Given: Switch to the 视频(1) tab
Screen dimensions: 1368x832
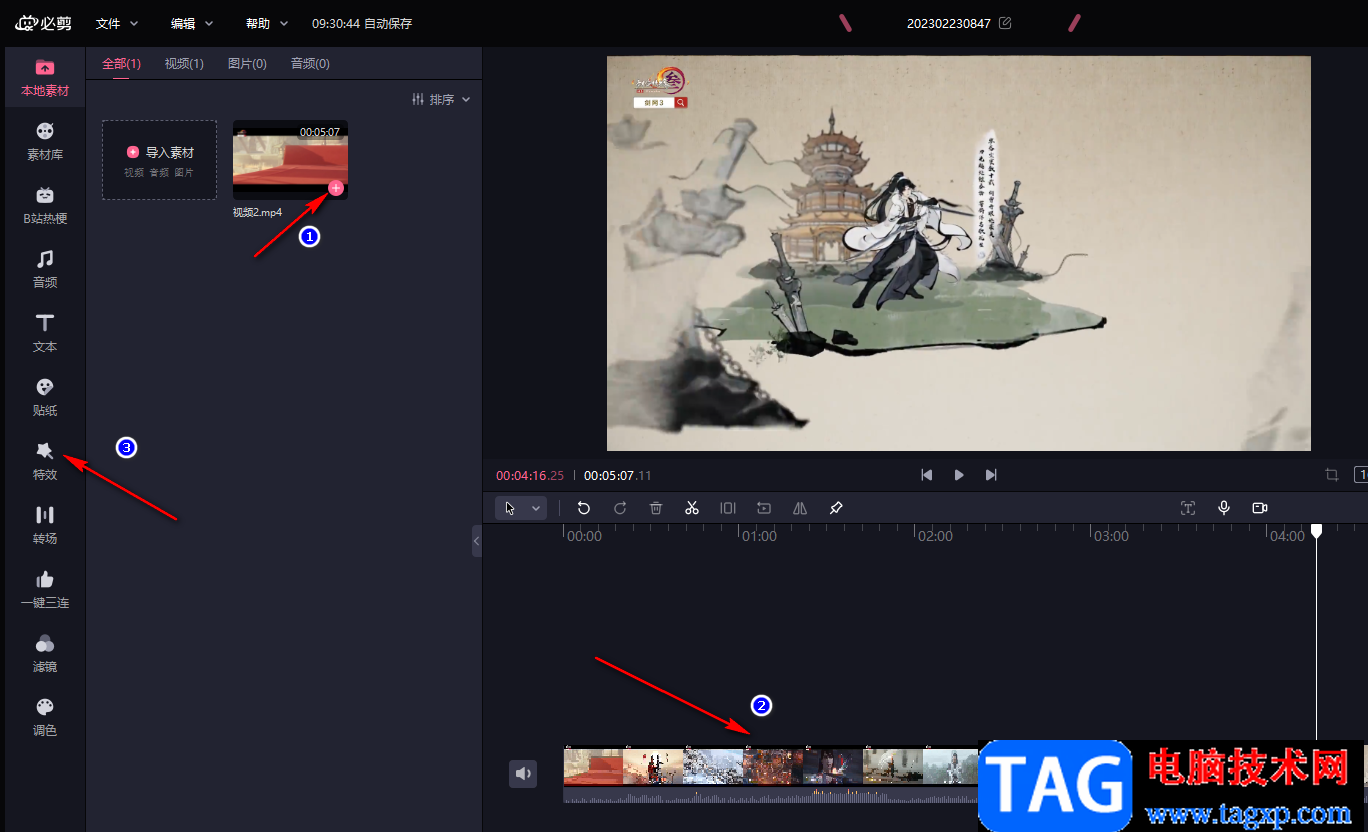Looking at the screenshot, I should pos(184,64).
